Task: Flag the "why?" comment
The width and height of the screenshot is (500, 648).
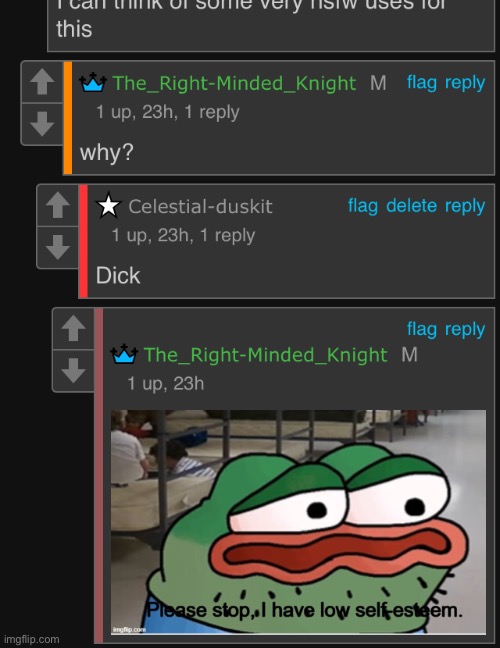Action: coord(422,83)
